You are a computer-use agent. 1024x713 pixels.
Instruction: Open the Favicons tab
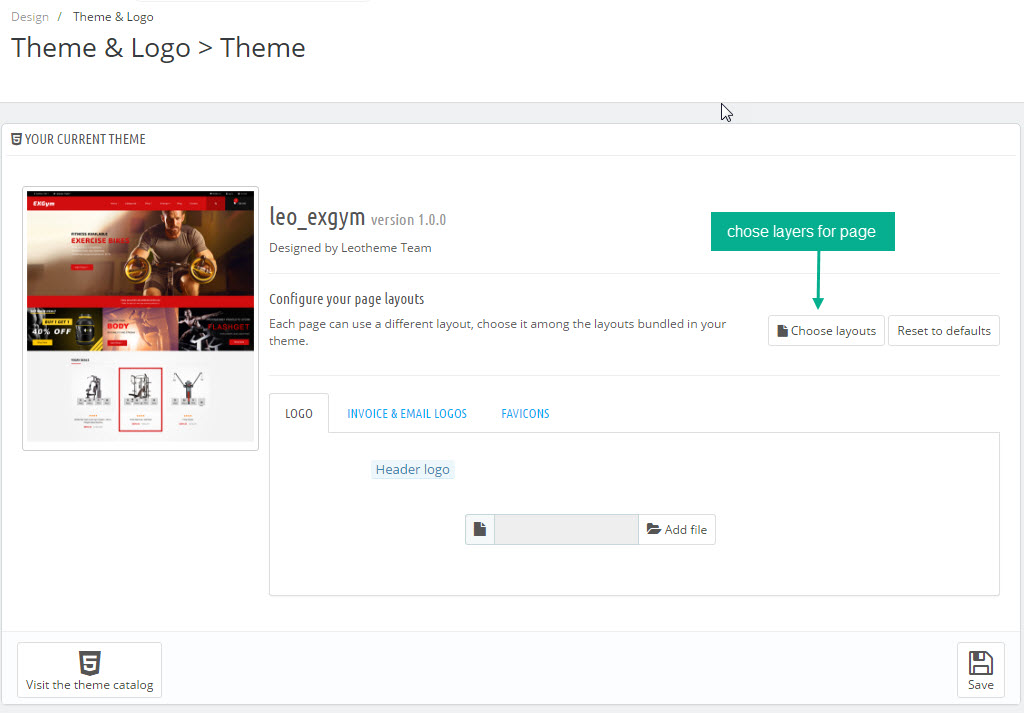[x=525, y=413]
